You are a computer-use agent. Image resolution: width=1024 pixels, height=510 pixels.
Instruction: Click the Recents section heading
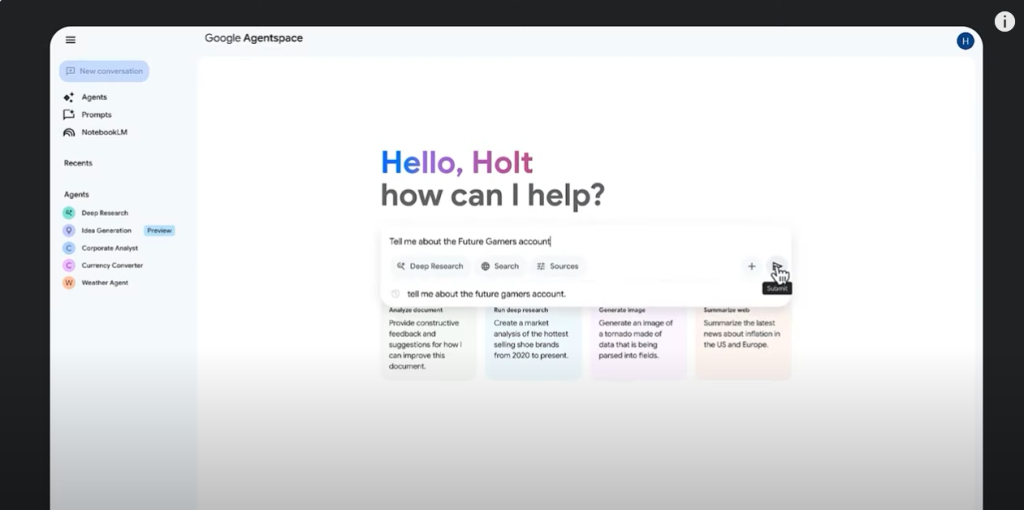click(x=78, y=163)
